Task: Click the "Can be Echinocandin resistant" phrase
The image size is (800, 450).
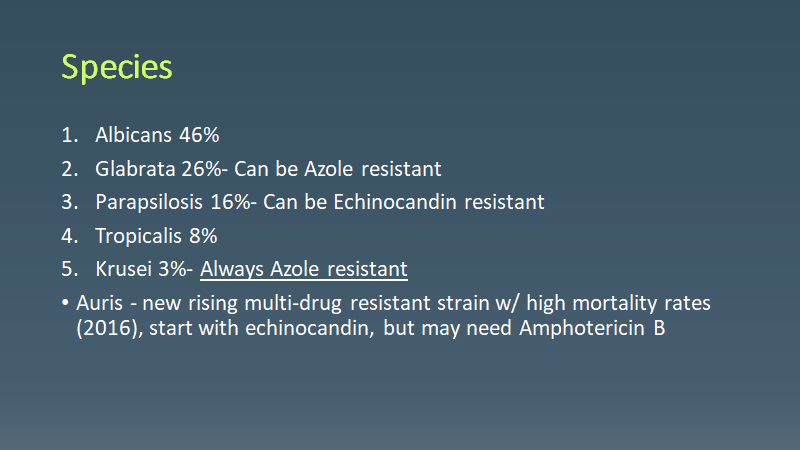Action: 403,201
